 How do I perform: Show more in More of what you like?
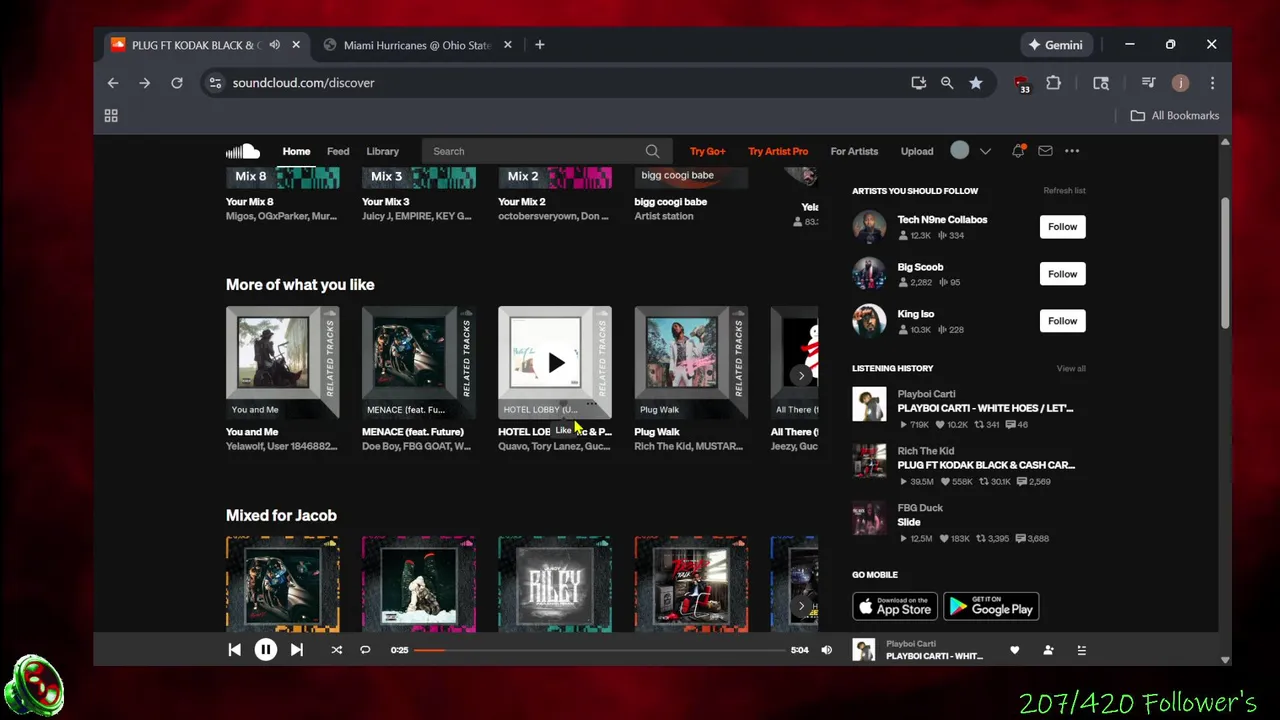[801, 375]
